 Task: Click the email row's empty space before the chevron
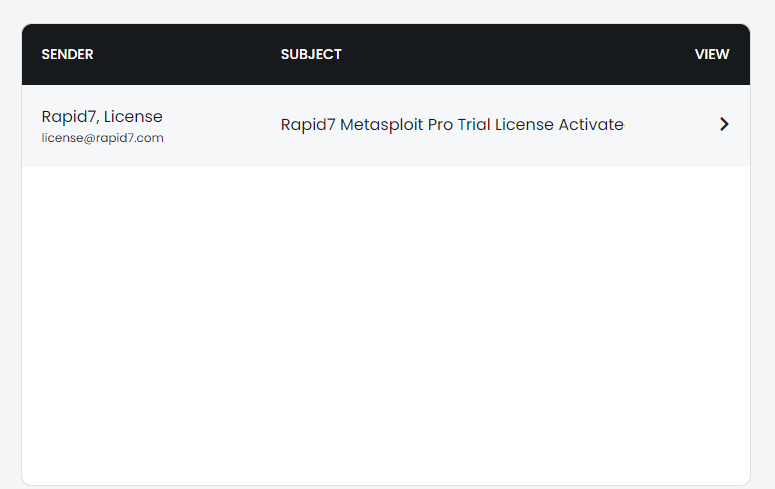click(670, 125)
